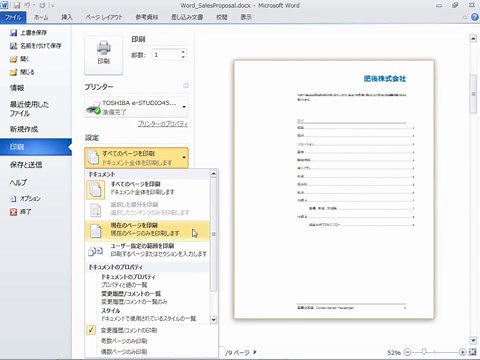The width and height of the screenshot is (480, 360).
Task: Increase copies with 部数 up arrow
Action: 183,52
